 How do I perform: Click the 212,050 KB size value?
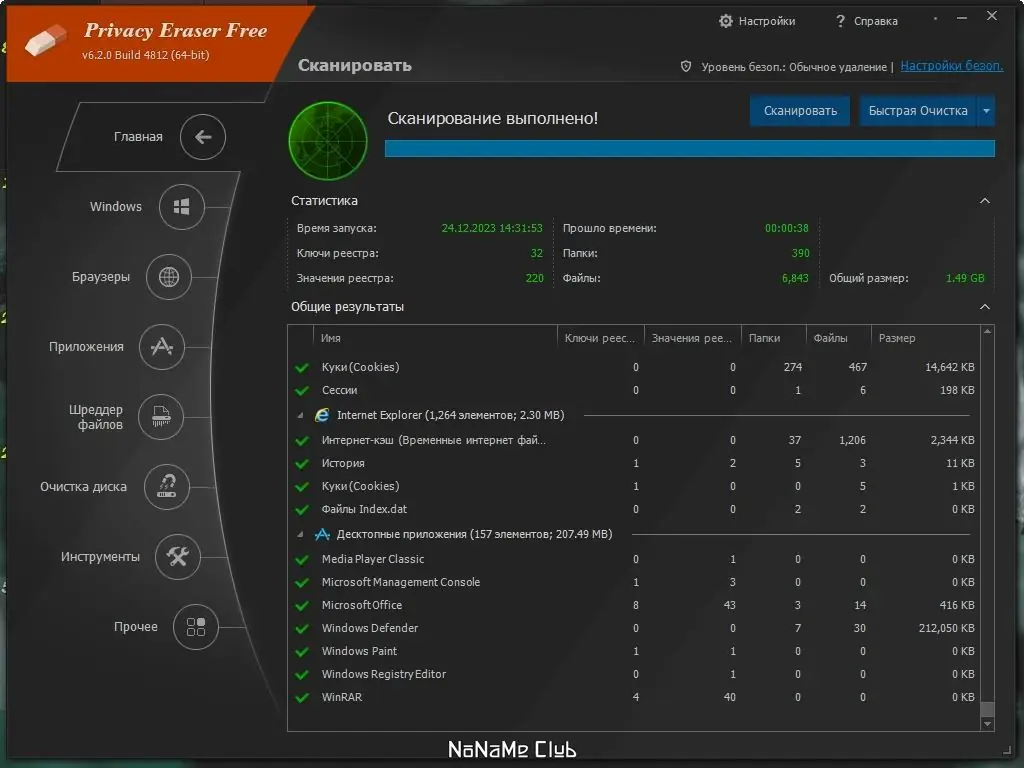pyautogui.click(x=946, y=628)
